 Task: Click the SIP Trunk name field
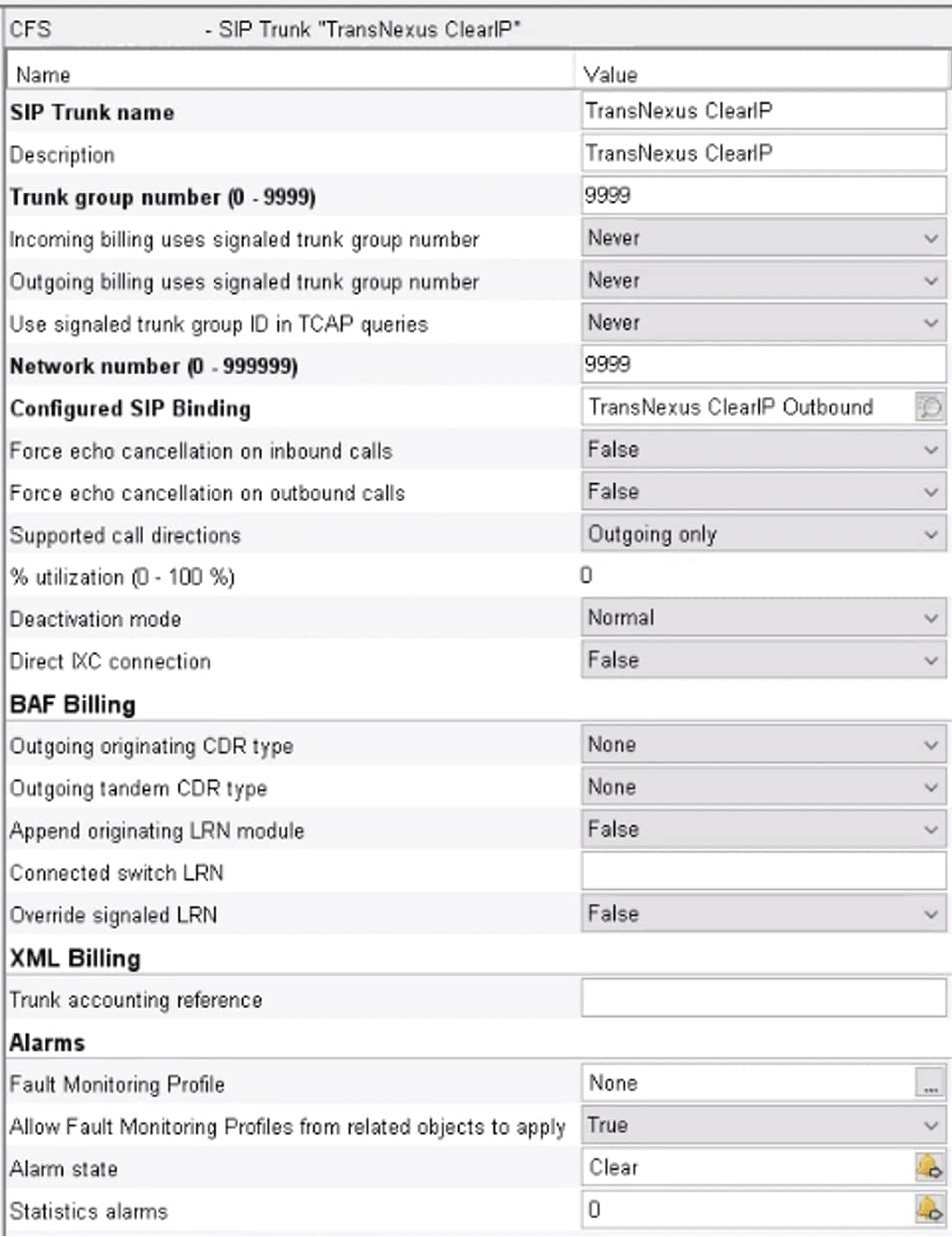click(x=763, y=111)
